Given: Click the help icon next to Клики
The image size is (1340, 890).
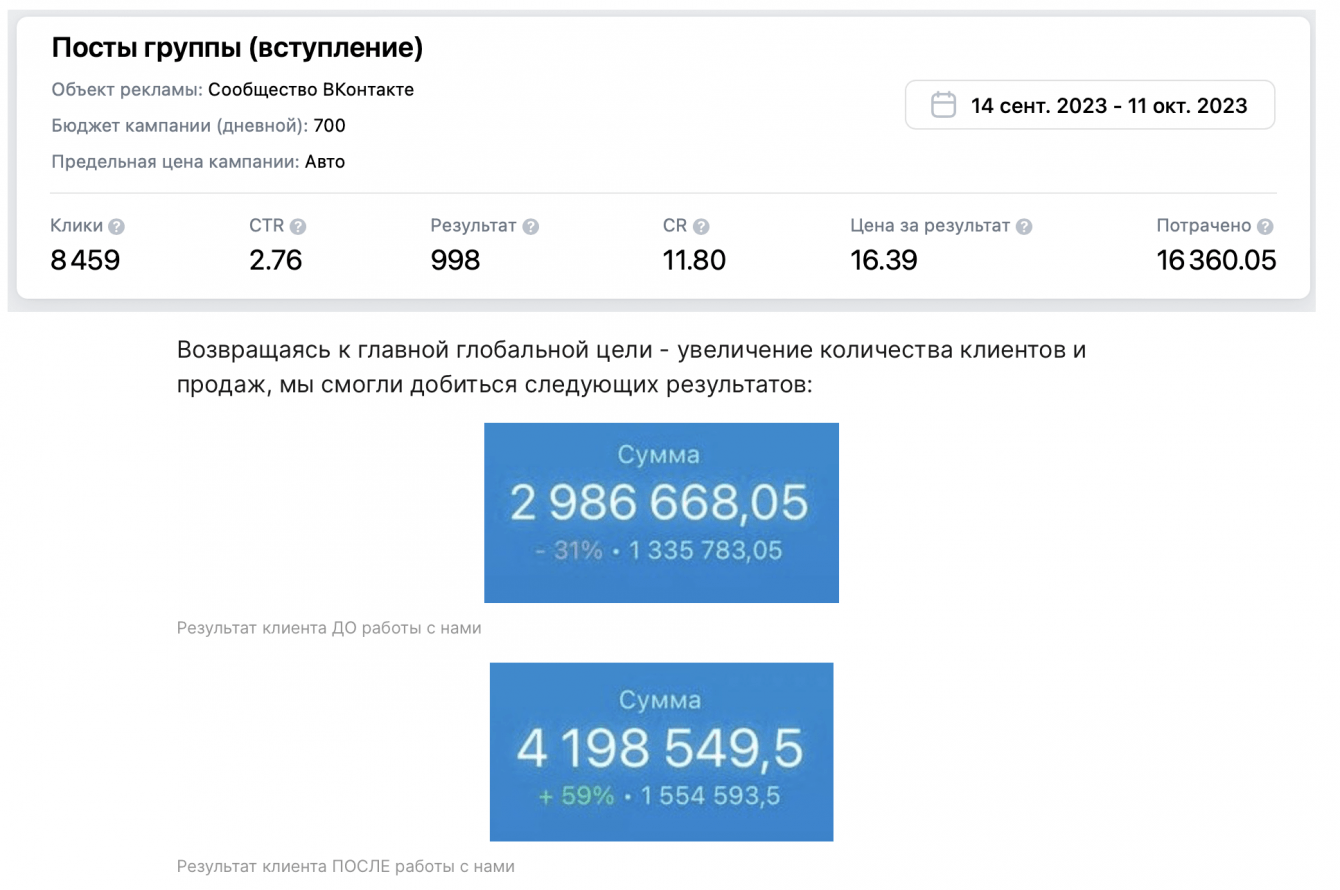Looking at the screenshot, I should click(117, 227).
